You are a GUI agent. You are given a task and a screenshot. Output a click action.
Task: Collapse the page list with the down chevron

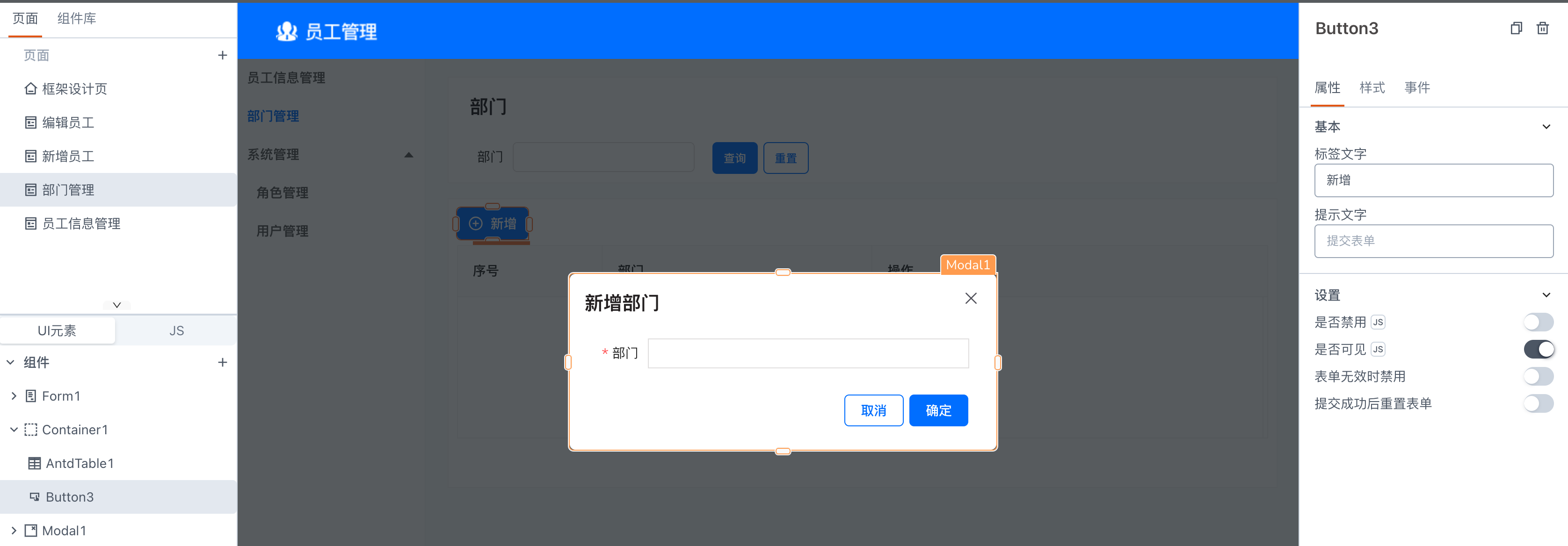(117, 305)
